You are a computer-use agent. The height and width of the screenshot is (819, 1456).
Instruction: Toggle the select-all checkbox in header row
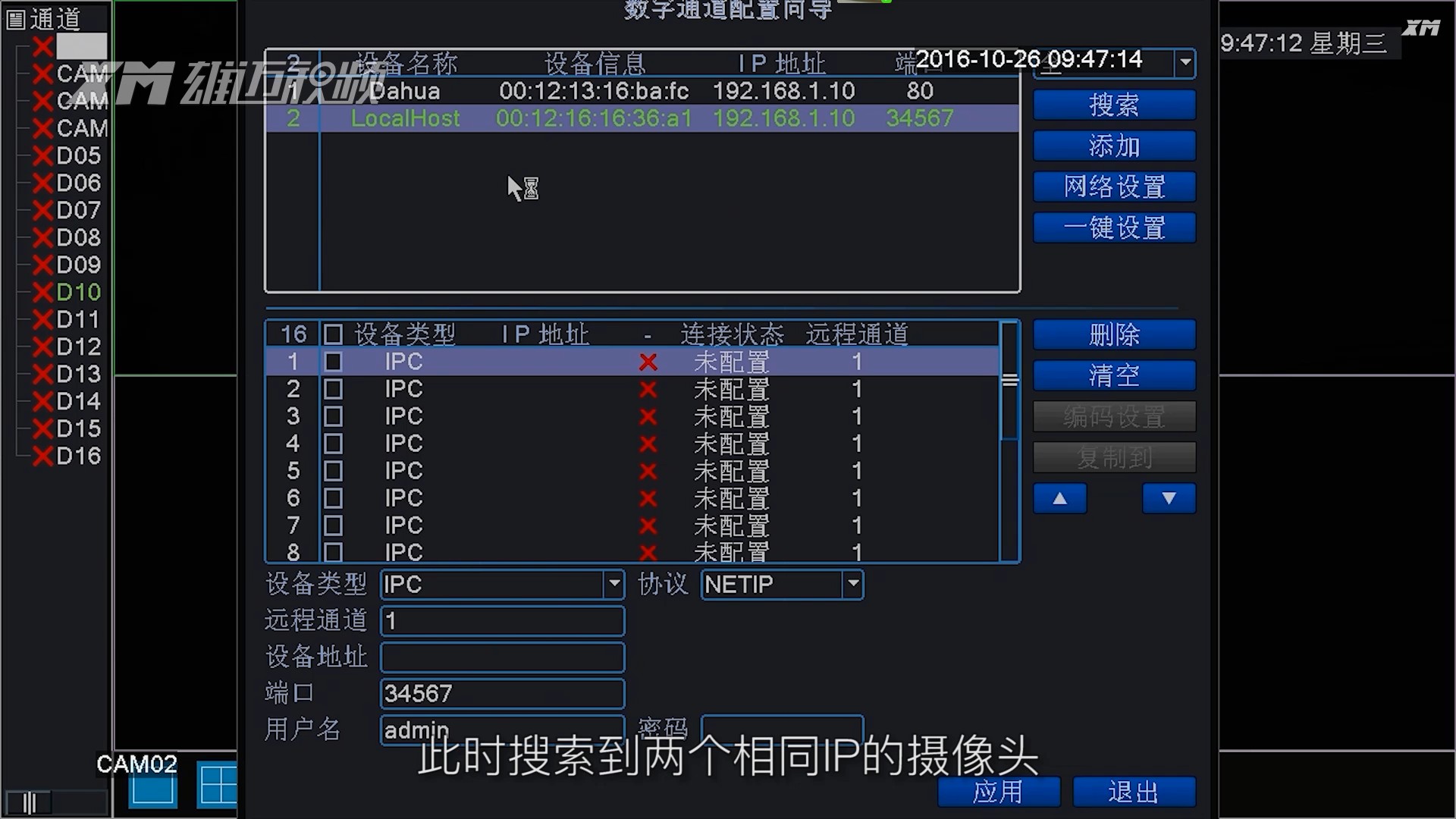coord(332,334)
